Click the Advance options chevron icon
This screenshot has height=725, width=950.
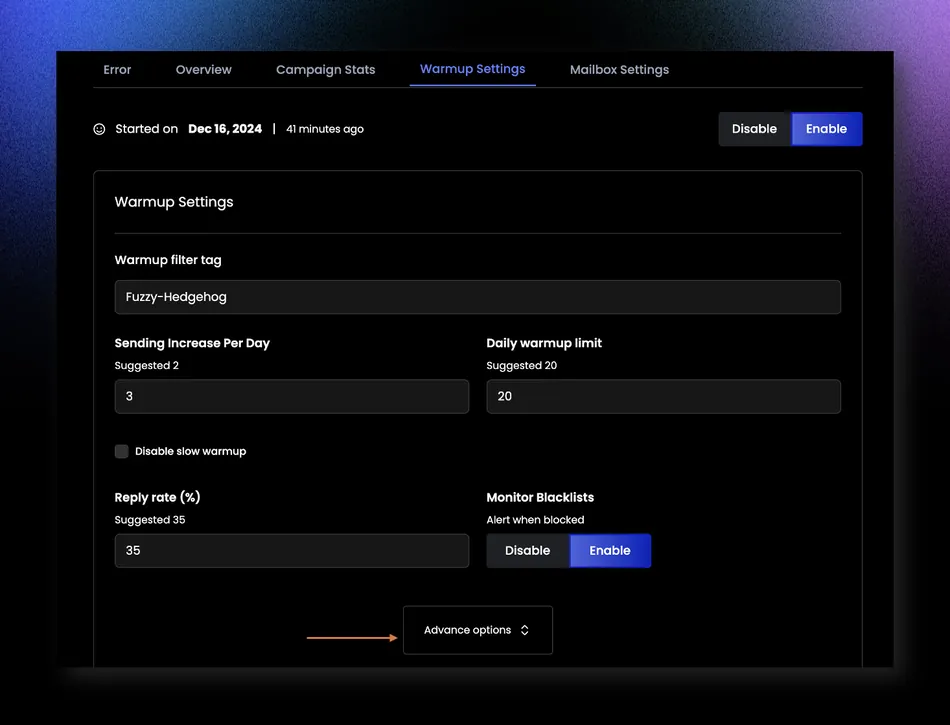point(525,630)
